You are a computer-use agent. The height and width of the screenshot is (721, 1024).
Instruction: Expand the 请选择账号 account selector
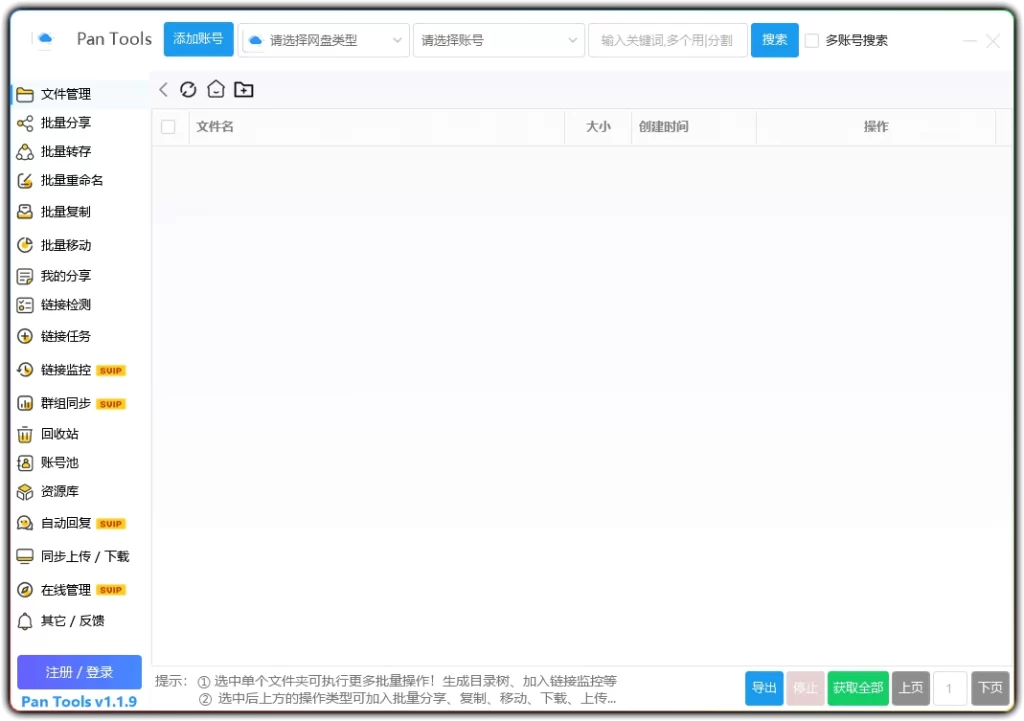pyautogui.click(x=498, y=40)
